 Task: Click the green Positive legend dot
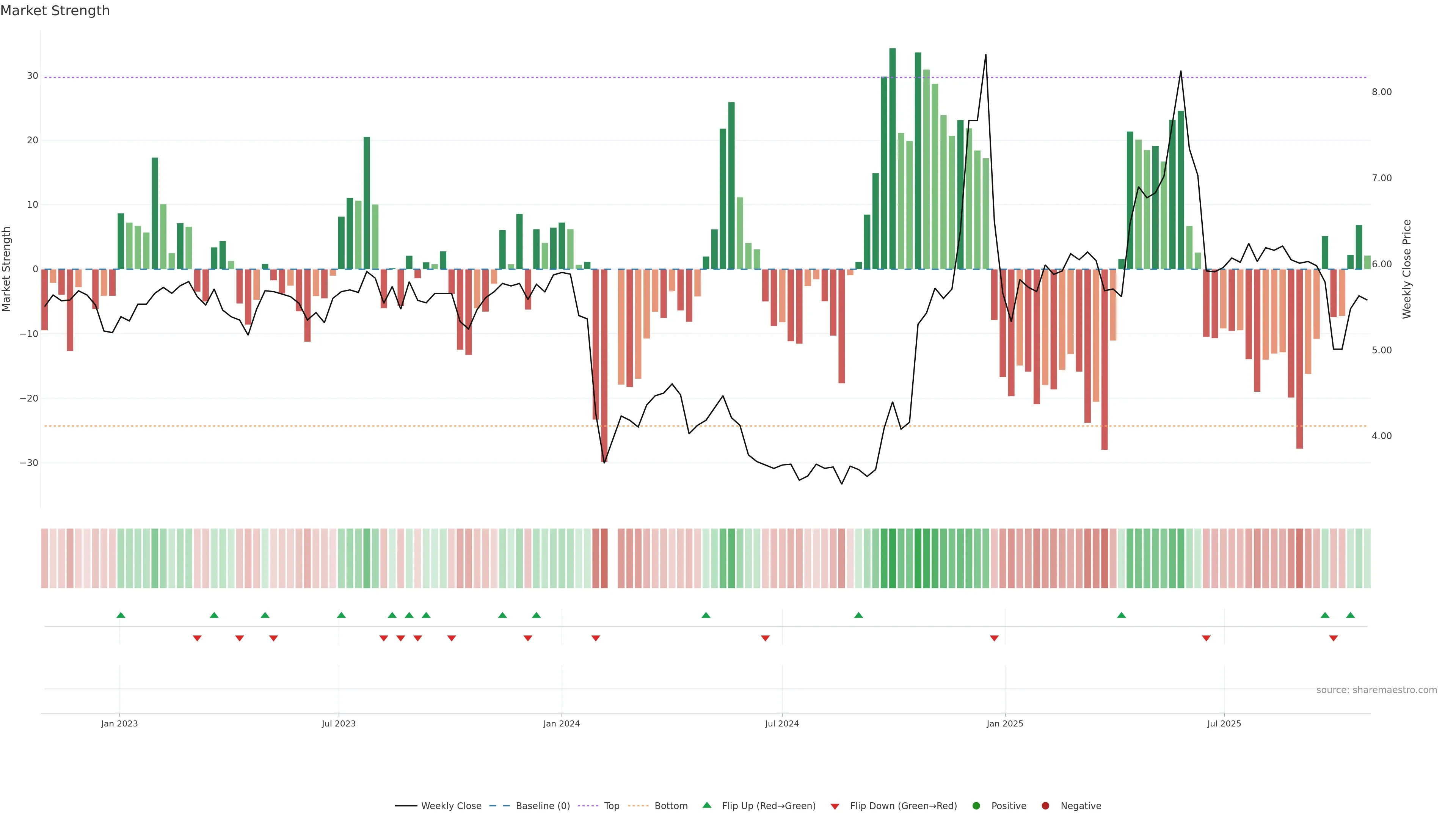976,806
